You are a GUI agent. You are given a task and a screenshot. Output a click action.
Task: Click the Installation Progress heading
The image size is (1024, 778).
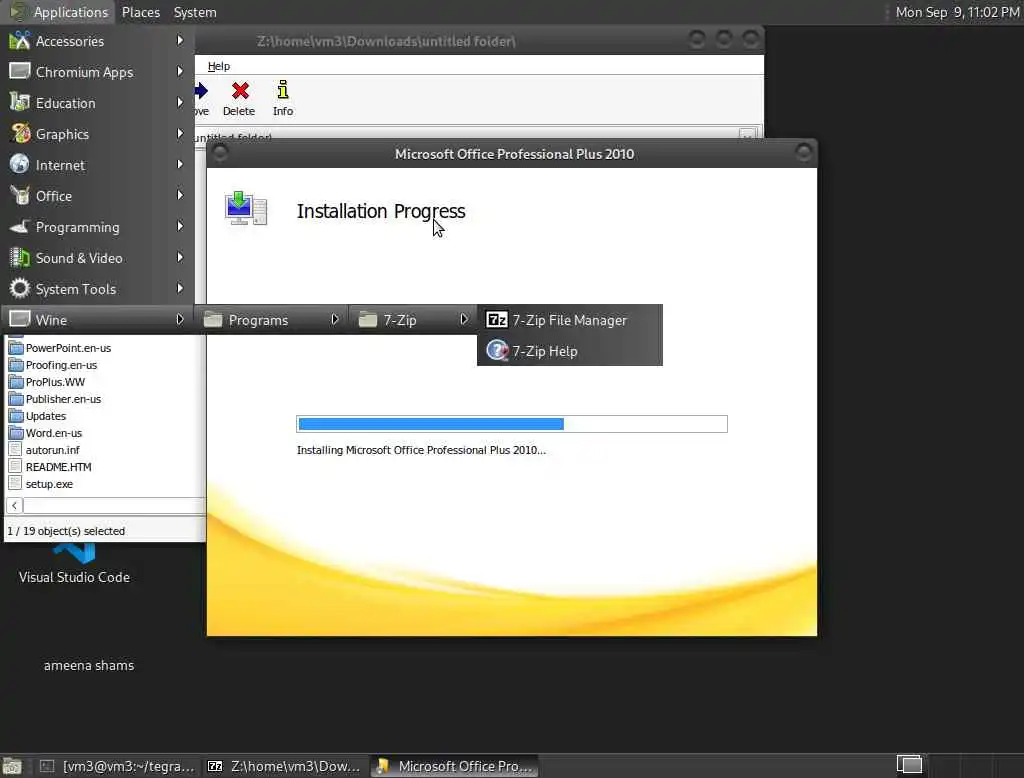pos(381,211)
